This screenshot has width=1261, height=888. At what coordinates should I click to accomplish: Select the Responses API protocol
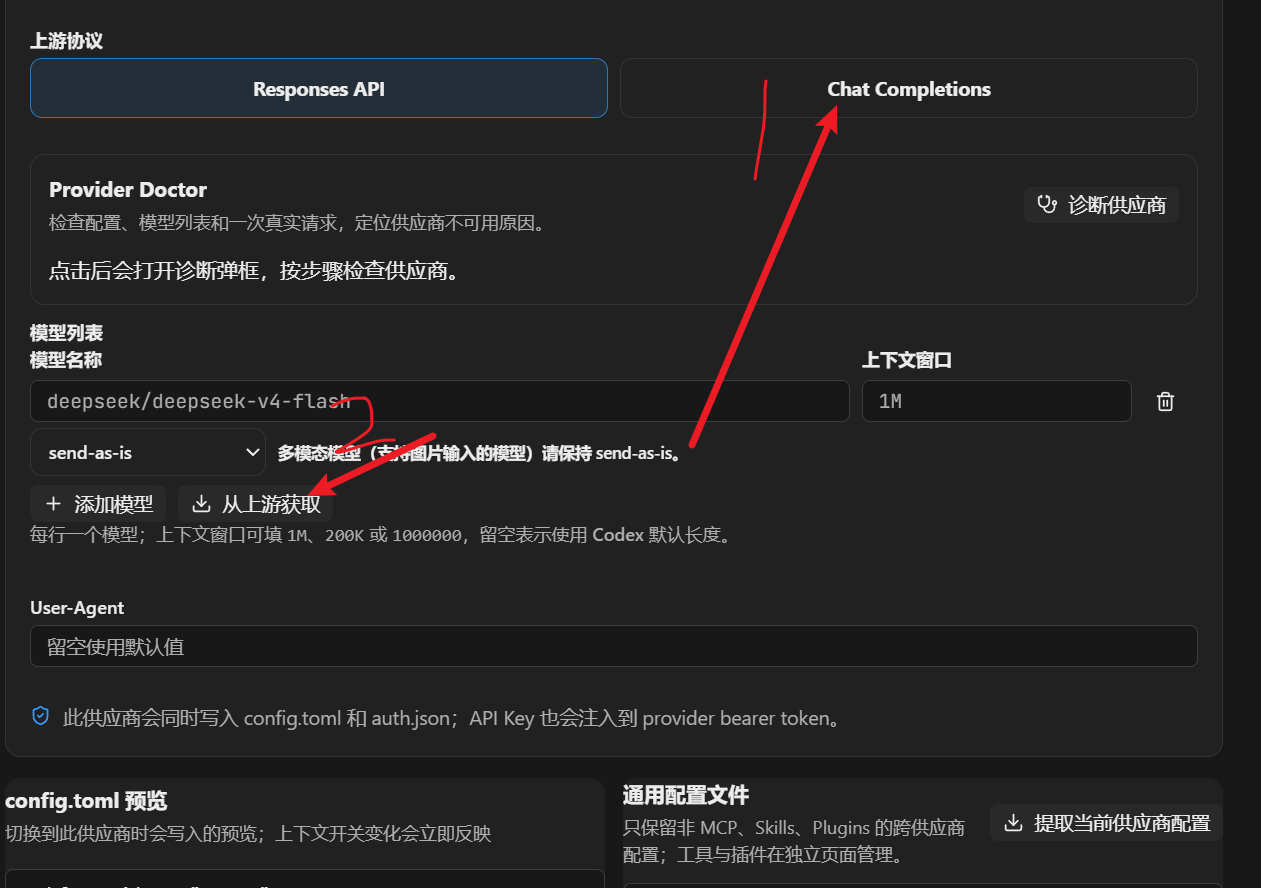pyautogui.click(x=318, y=88)
